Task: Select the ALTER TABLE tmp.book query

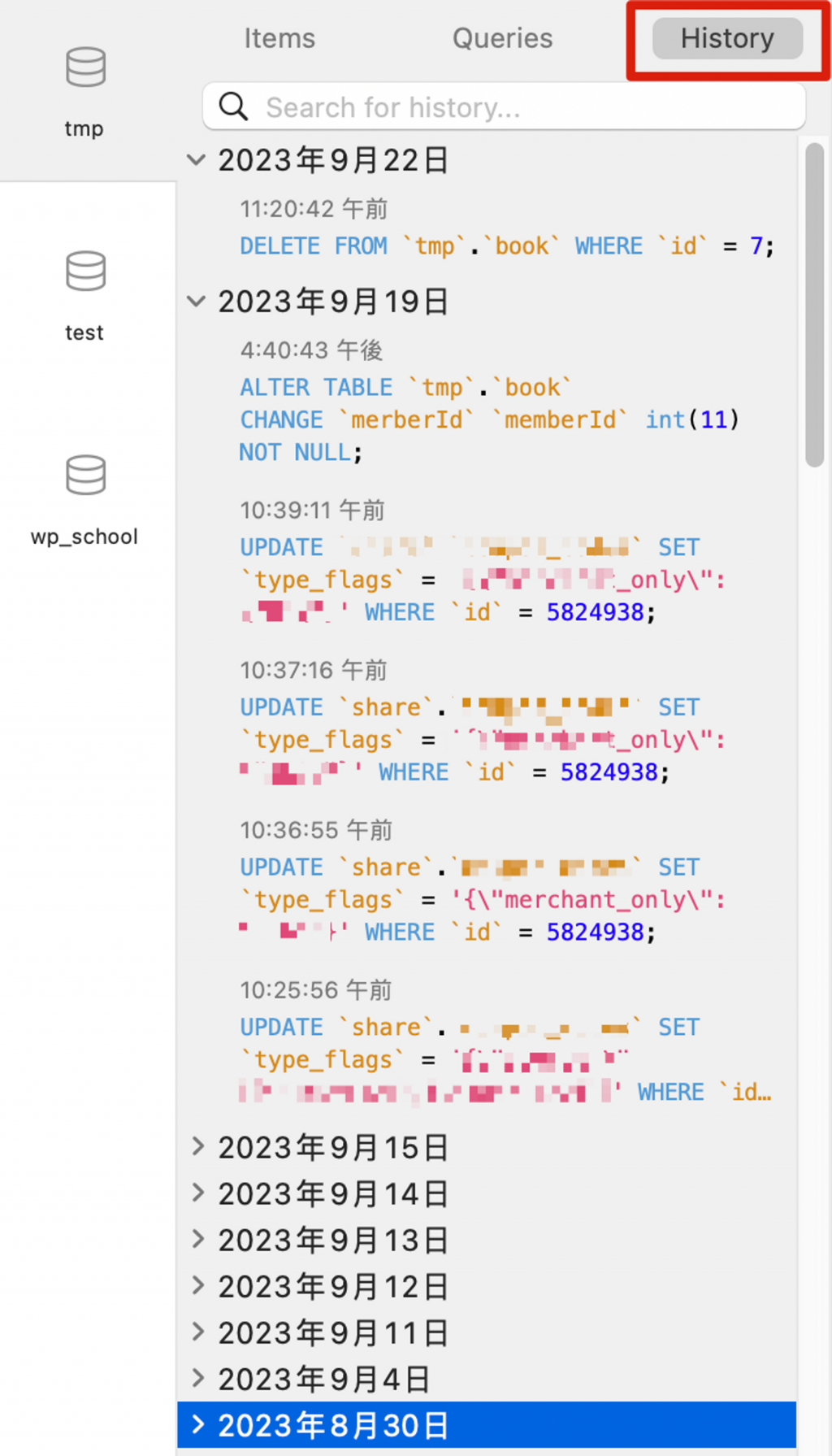Action: (489, 419)
